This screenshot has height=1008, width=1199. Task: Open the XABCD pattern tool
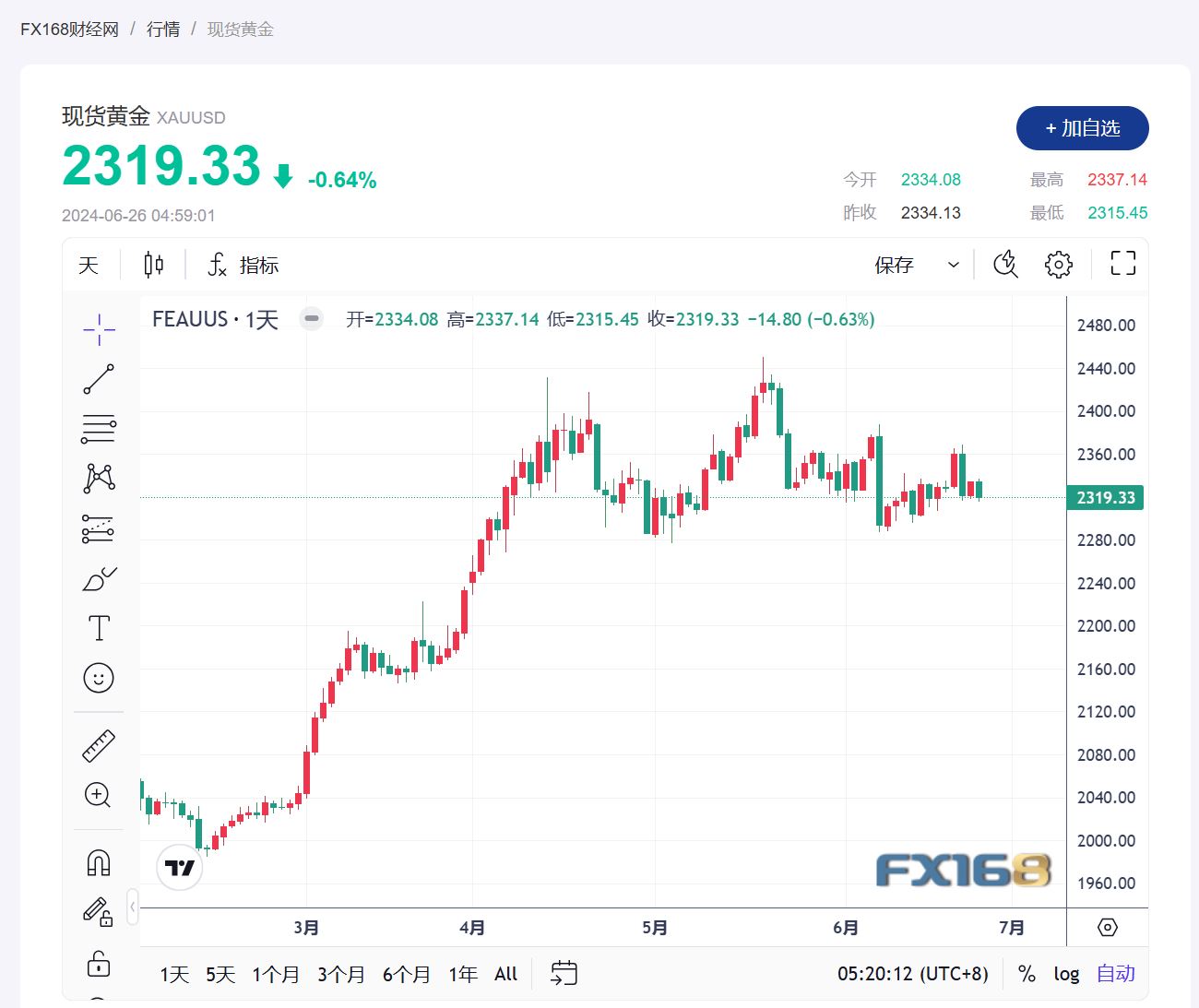99,477
